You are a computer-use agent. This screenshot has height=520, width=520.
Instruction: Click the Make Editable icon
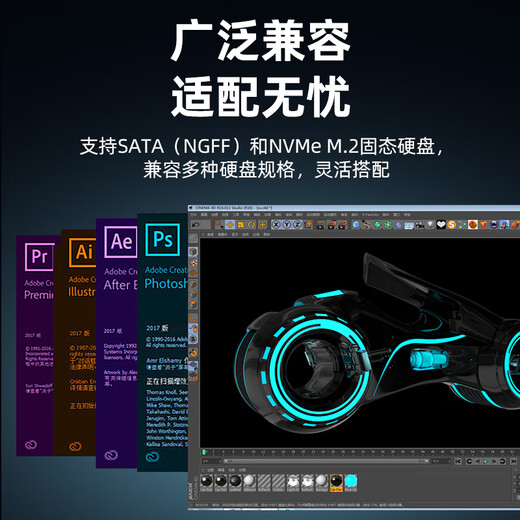point(193,239)
